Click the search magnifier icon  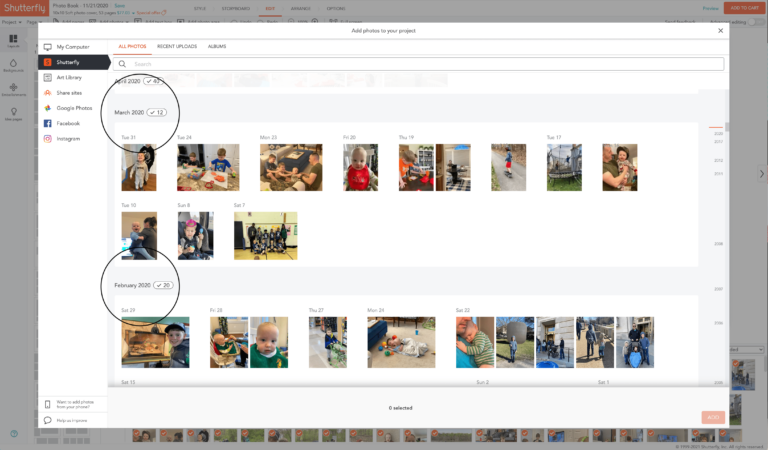click(123, 64)
